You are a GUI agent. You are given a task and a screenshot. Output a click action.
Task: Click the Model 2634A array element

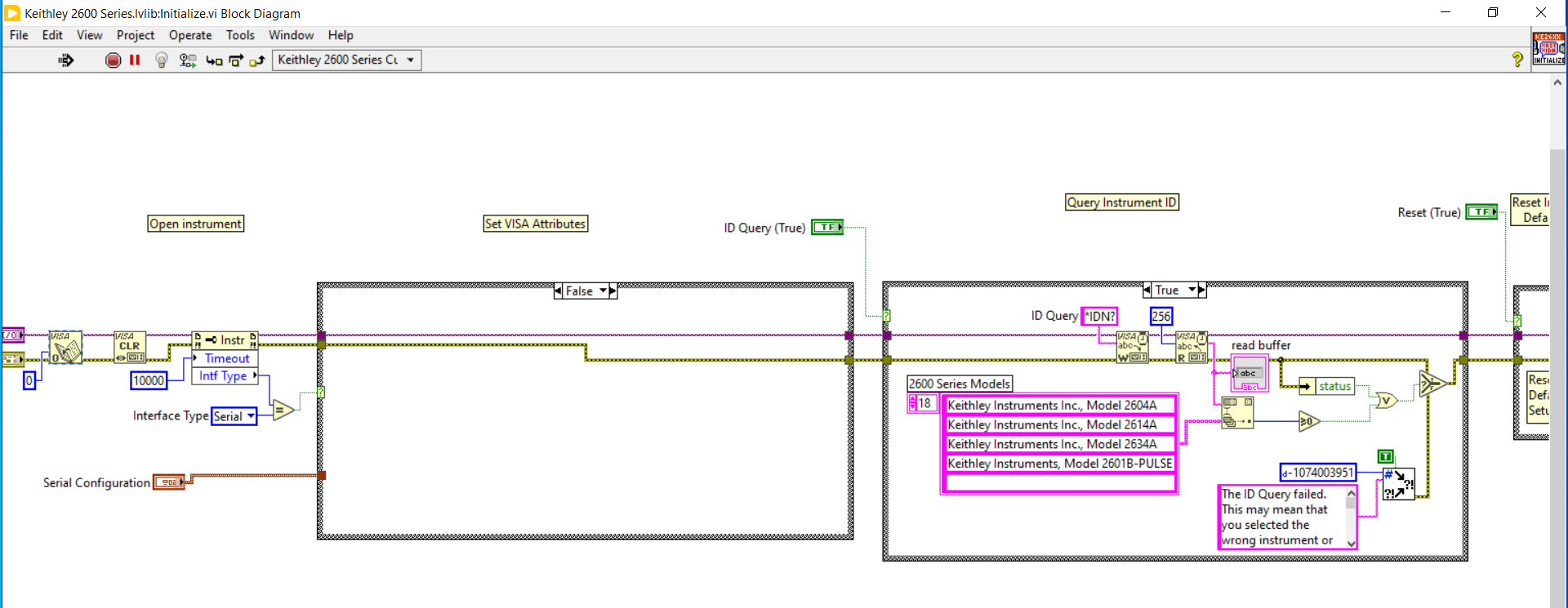(x=1060, y=444)
